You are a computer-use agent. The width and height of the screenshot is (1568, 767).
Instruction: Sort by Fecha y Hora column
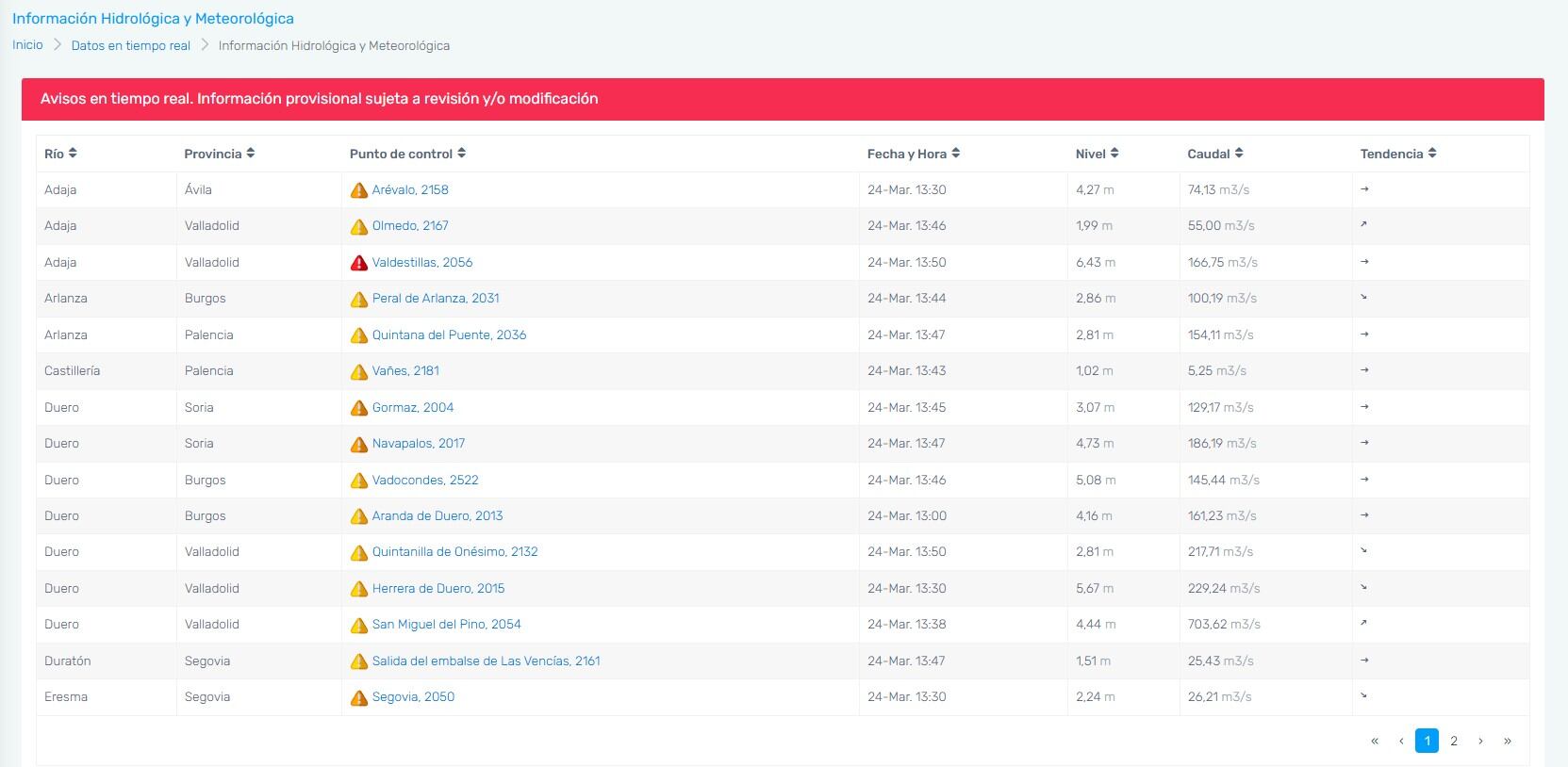coord(913,154)
